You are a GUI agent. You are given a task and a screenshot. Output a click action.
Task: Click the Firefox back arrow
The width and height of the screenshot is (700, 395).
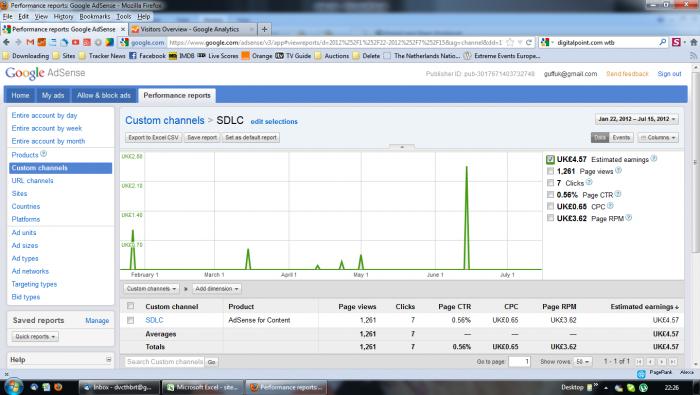6,42
